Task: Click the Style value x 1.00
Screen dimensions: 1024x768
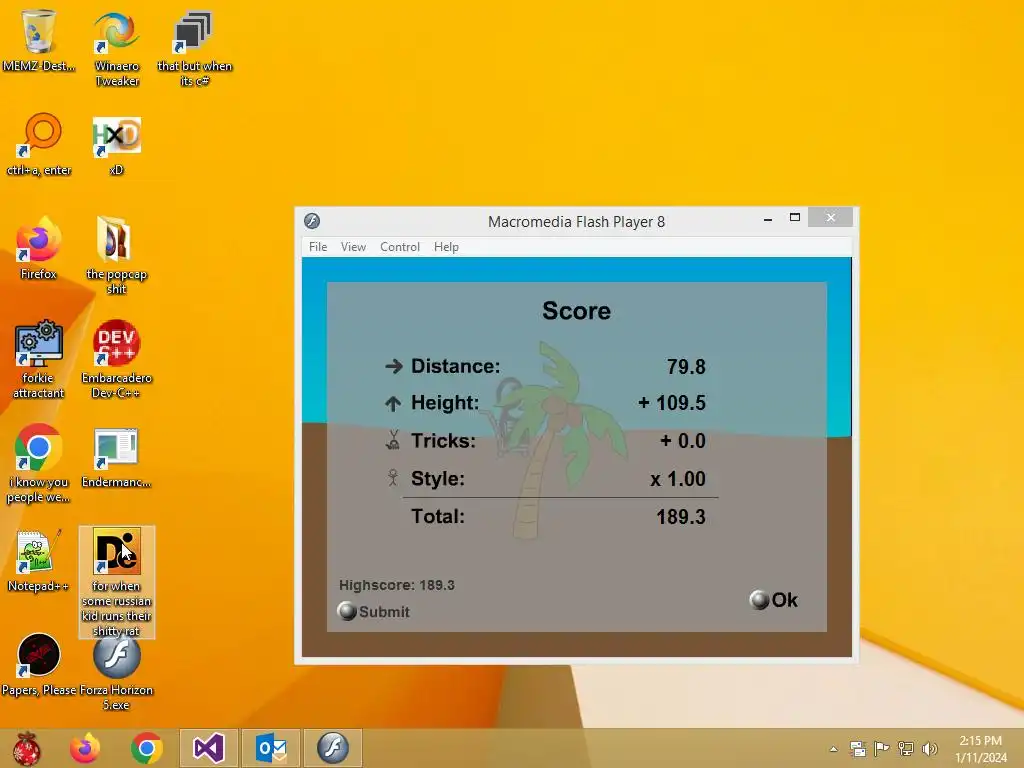Action: (x=678, y=479)
